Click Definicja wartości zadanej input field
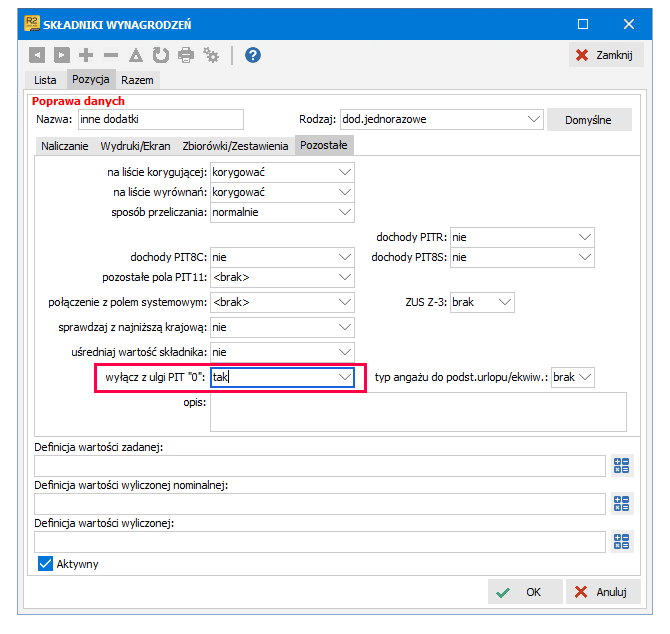The image size is (670, 634). pos(320,466)
